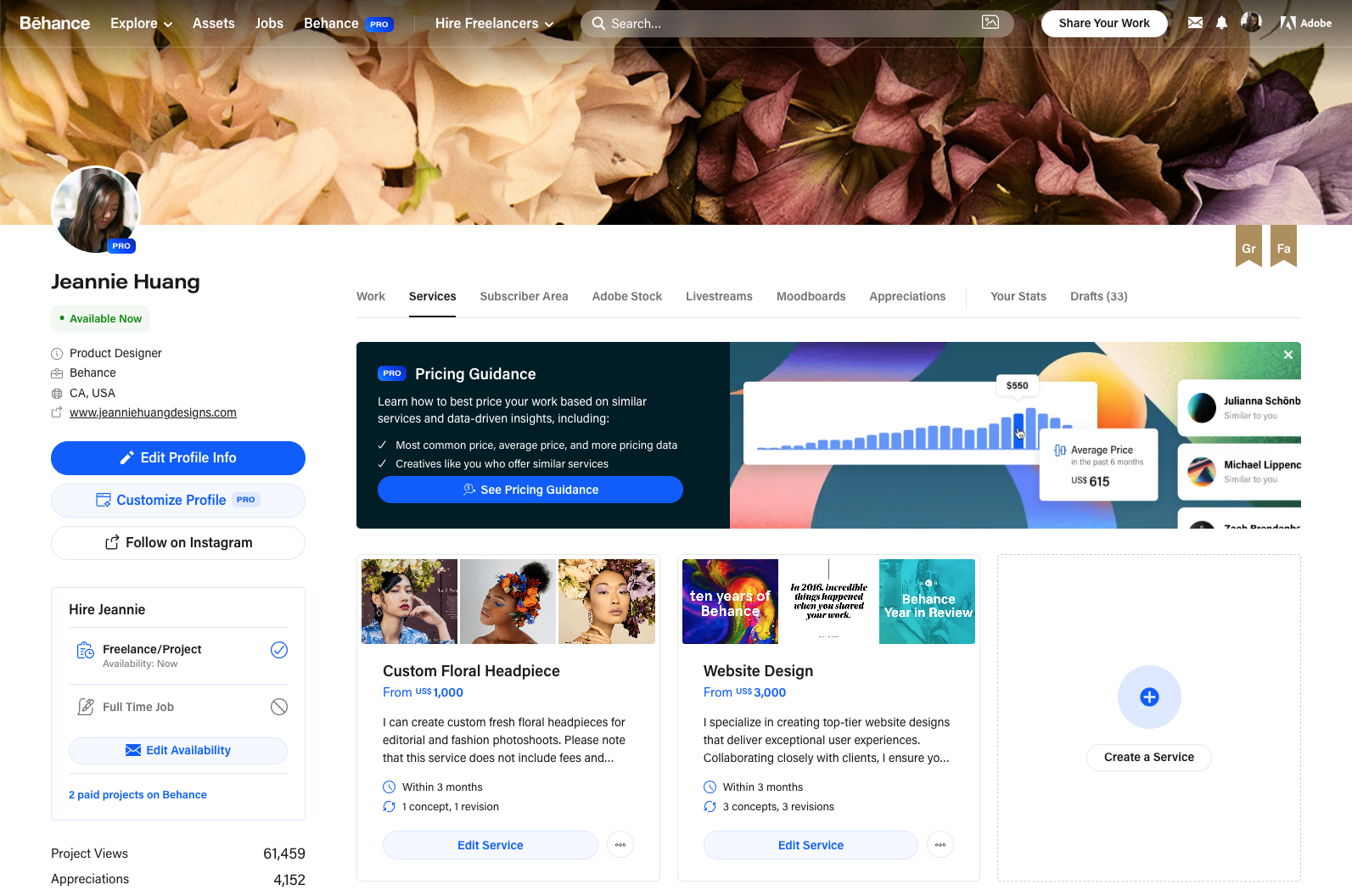
Task: Close the Pricing Guidance banner
Action: [x=1288, y=355]
